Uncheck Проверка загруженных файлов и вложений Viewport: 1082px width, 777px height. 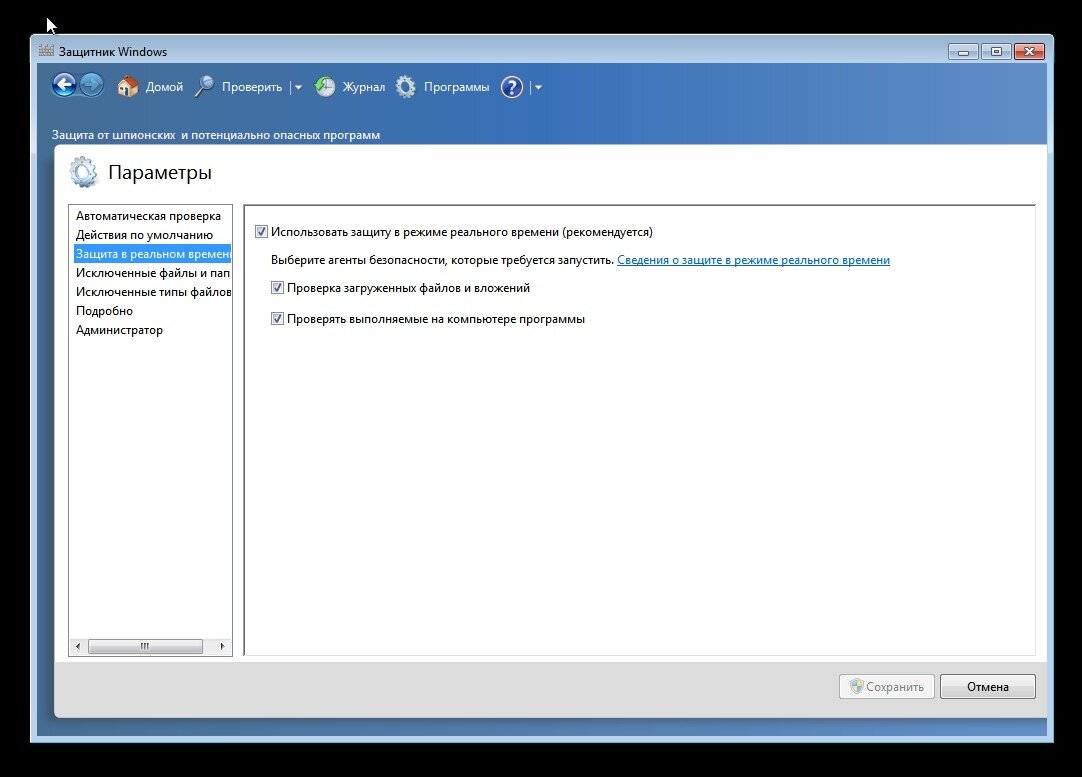pos(277,288)
